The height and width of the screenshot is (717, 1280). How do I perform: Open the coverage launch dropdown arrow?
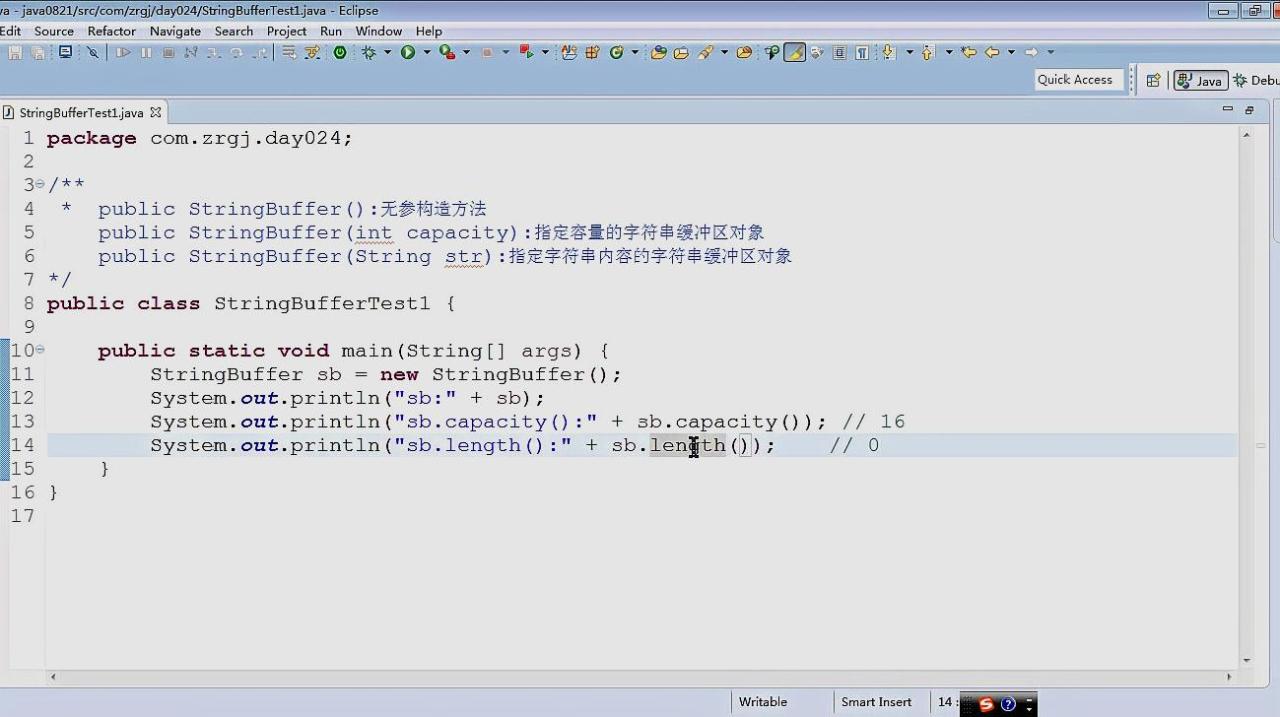pos(466,52)
